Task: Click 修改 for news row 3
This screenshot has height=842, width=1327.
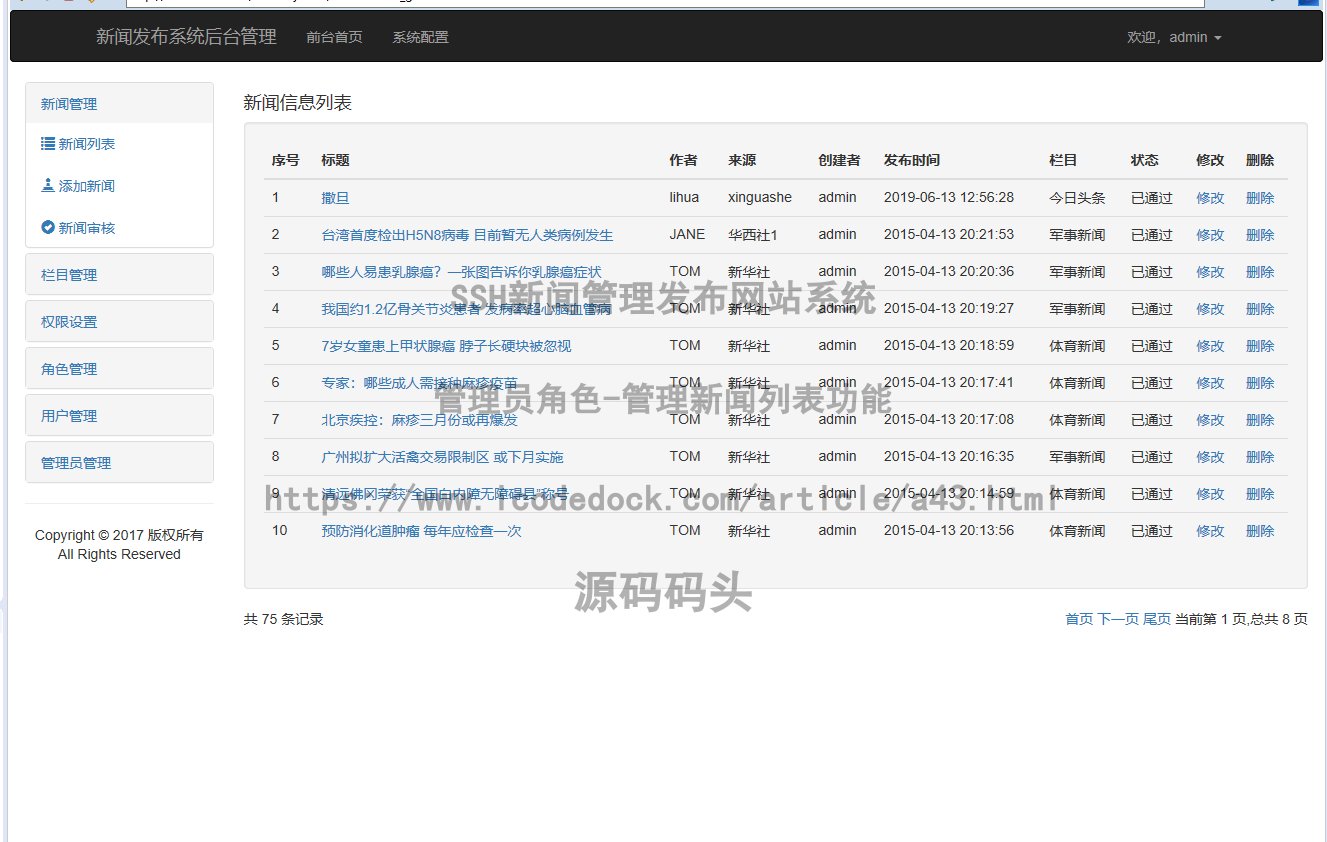Action: click(1210, 272)
